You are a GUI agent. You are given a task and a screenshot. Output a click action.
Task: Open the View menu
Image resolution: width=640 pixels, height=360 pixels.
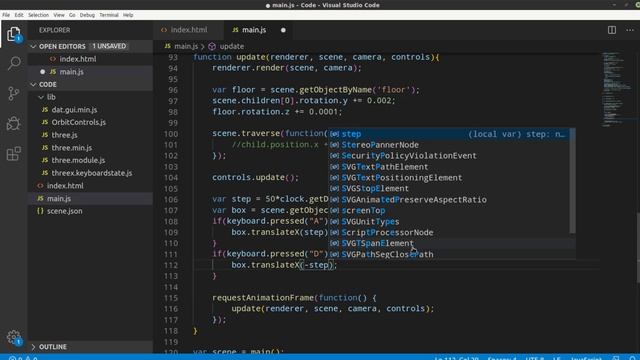[59, 15]
